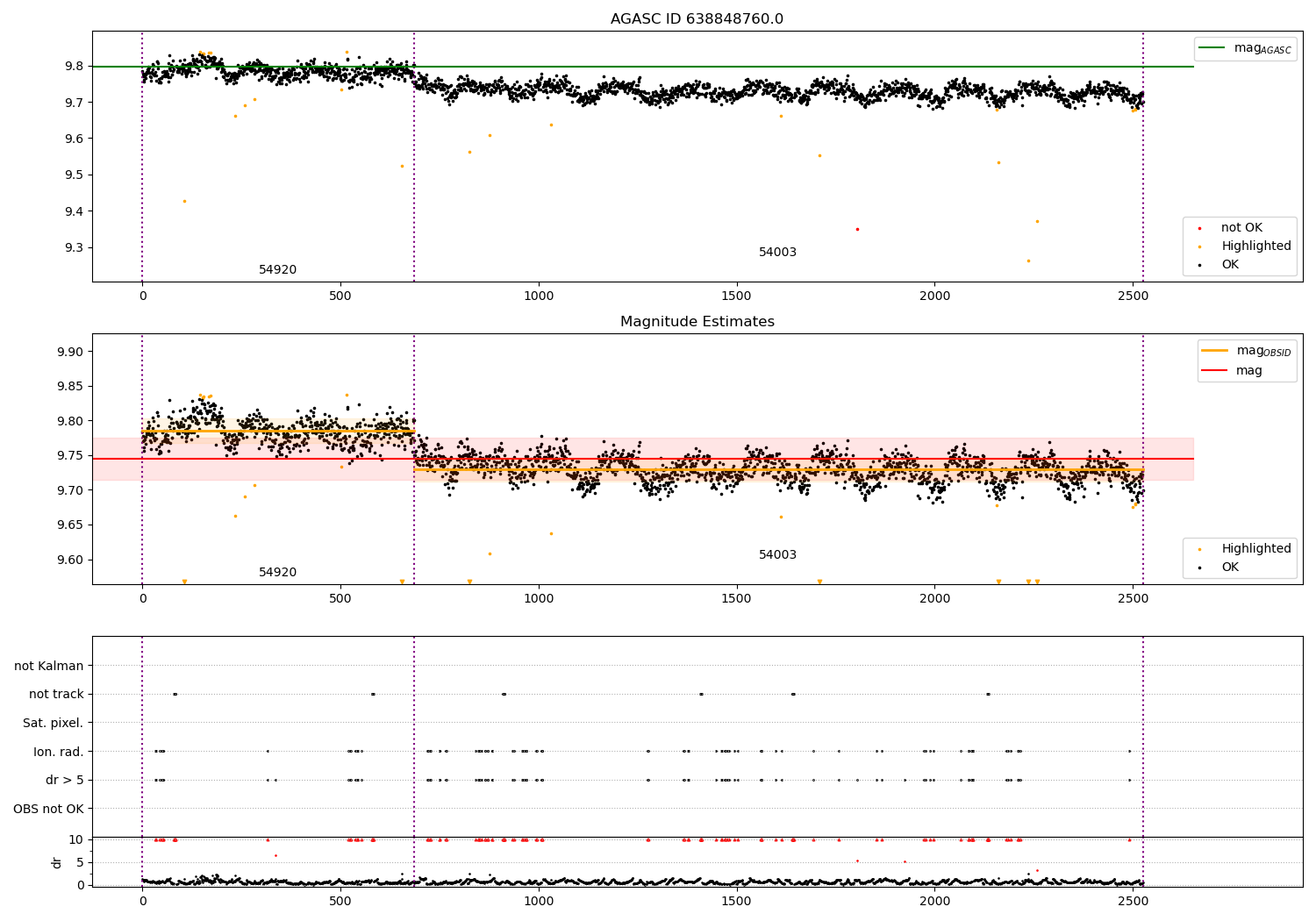Click the 'not Kalman' row label
This screenshot has height=921, width=1316.
(49, 667)
